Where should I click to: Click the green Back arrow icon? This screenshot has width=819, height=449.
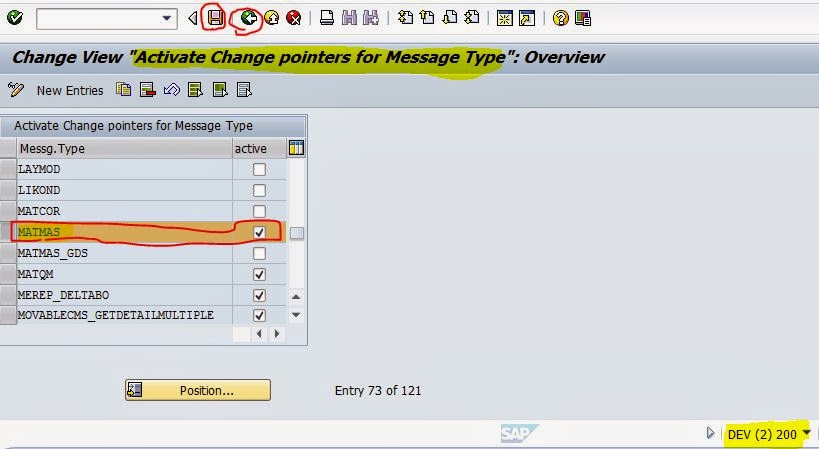tap(249, 19)
